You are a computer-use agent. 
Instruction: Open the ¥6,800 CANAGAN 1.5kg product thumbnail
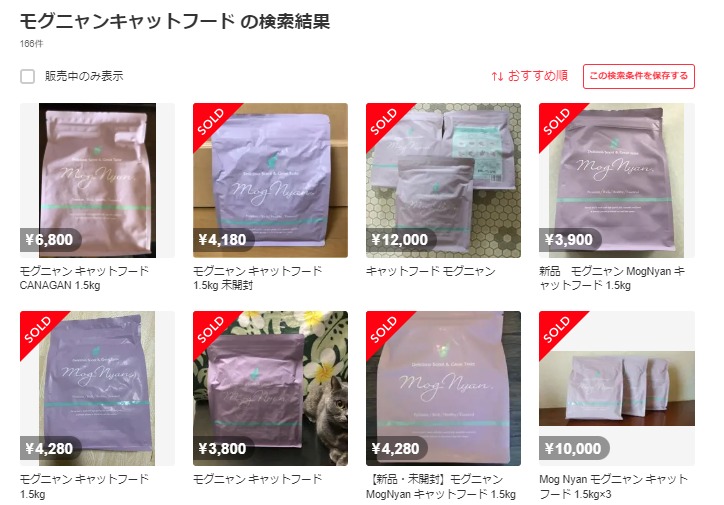[97, 180]
